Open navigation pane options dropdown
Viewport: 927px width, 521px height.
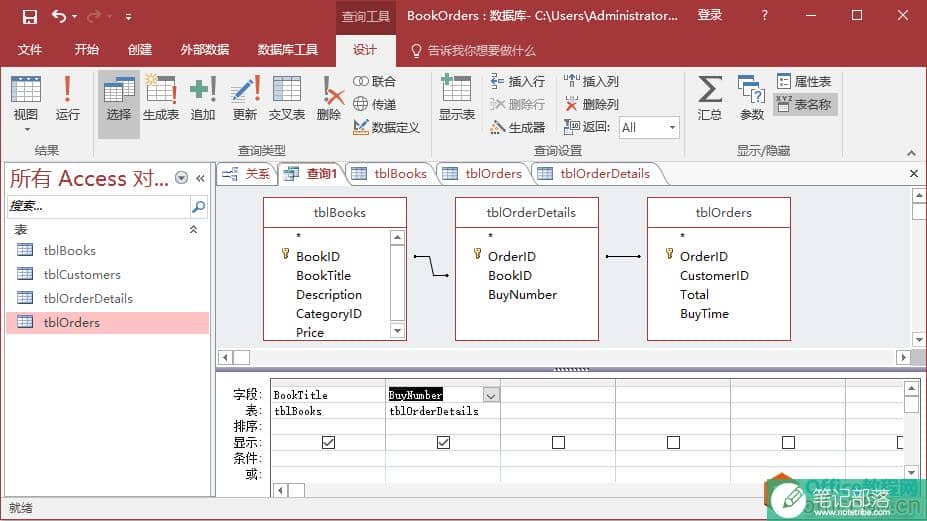pos(181,178)
